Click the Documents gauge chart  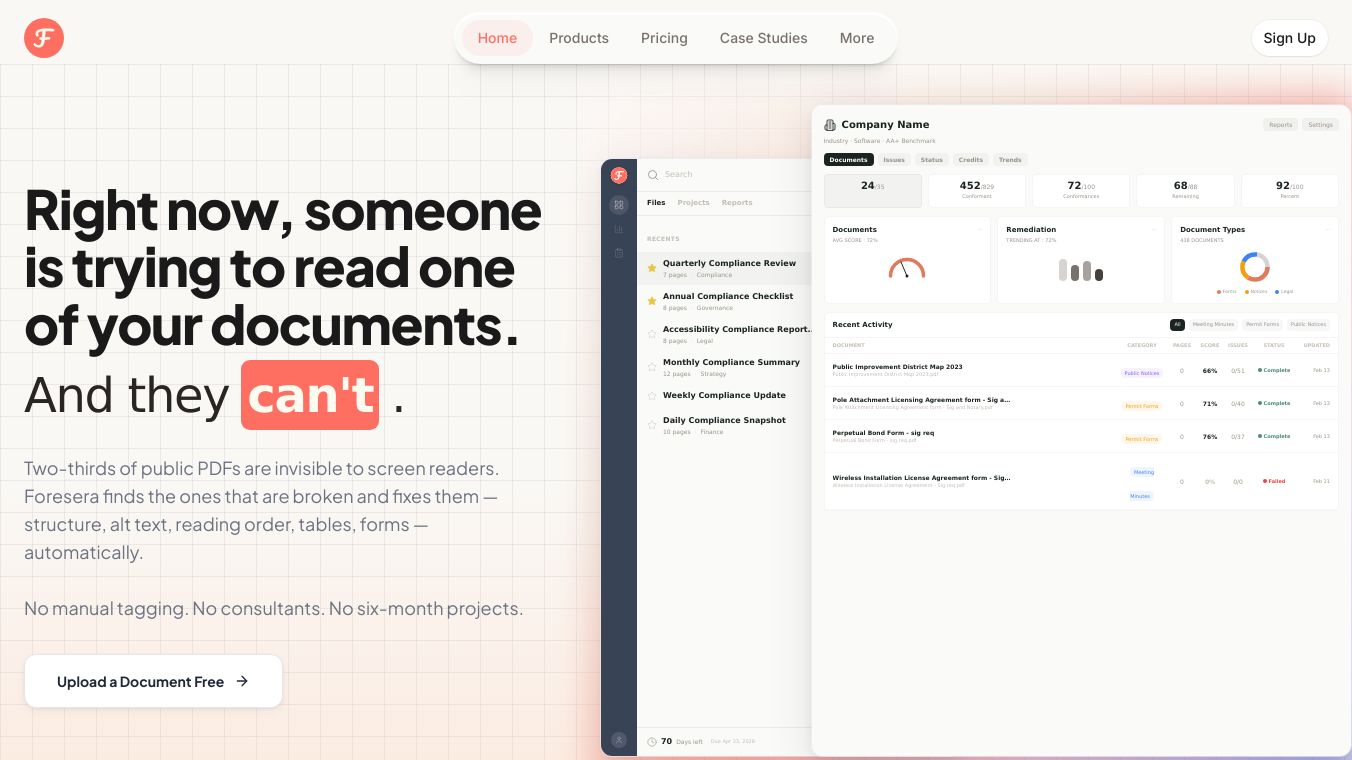[x=907, y=268]
